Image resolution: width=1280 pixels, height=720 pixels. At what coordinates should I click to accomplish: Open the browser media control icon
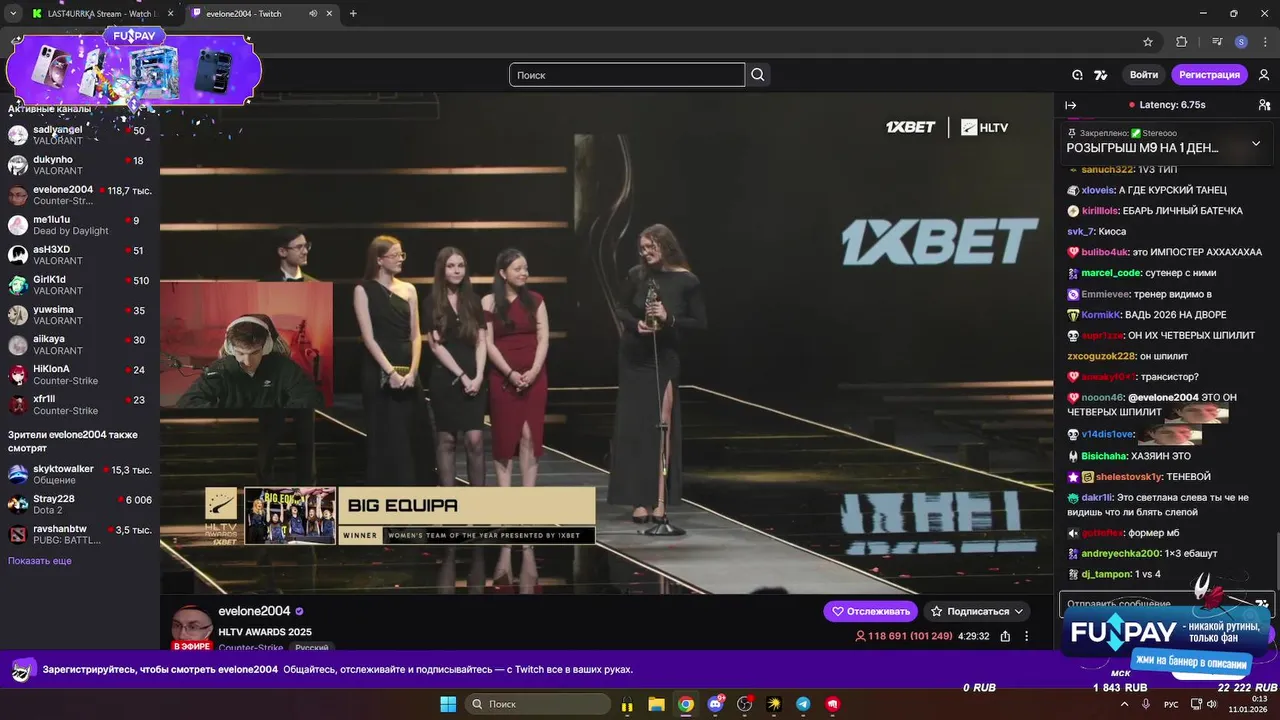point(1217,42)
